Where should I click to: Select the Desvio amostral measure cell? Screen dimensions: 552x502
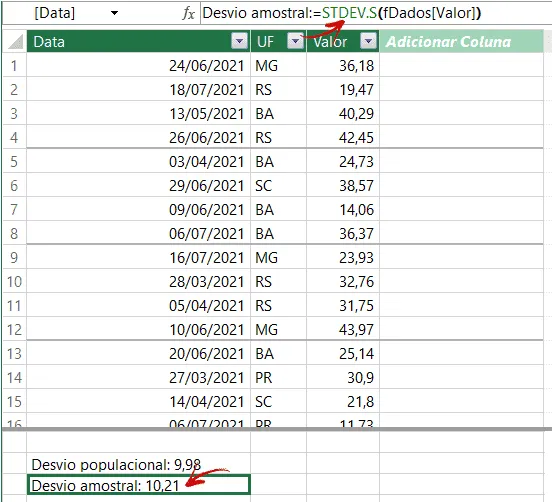(138, 485)
